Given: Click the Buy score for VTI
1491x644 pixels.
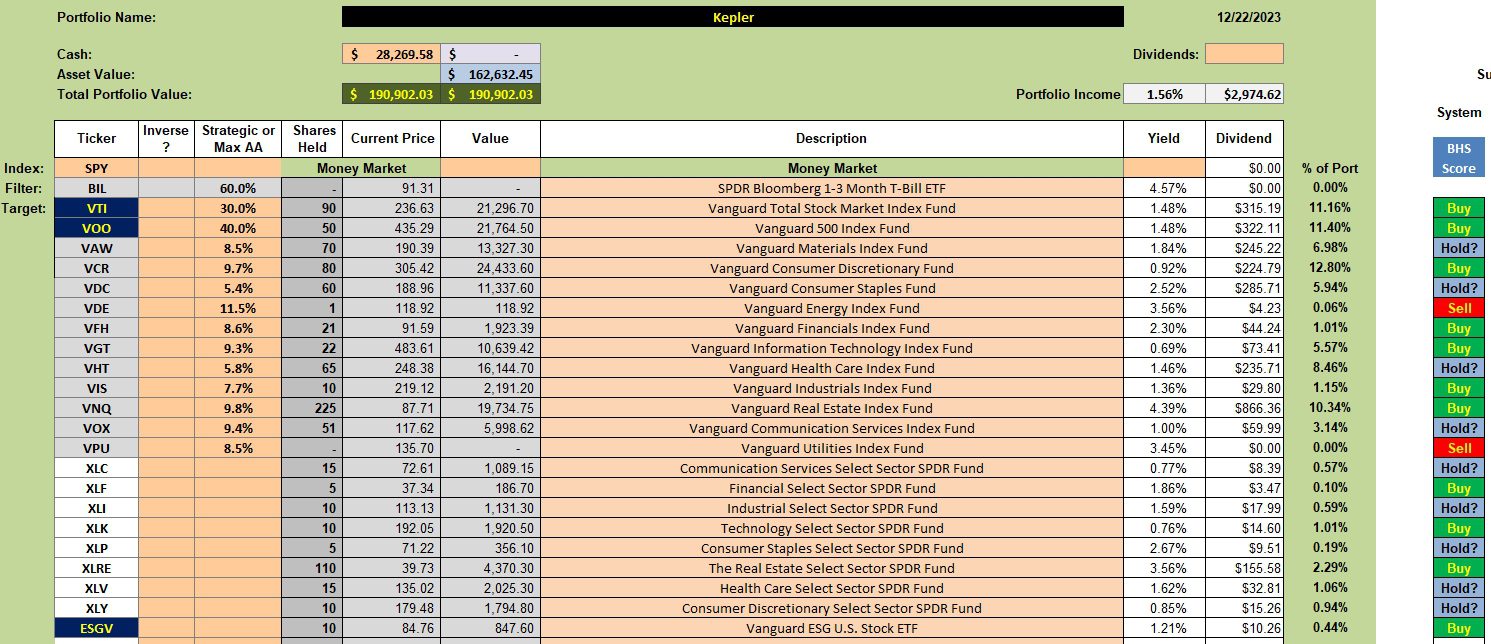Looking at the screenshot, I should (1458, 208).
